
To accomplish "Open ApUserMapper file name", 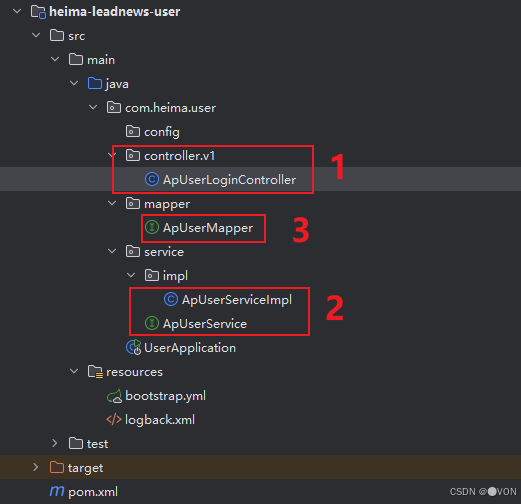I will (x=208, y=228).
